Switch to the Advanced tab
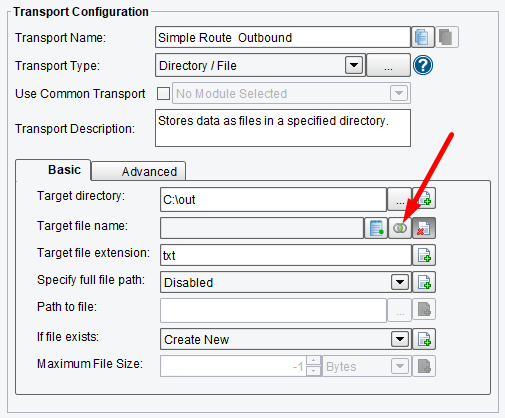 click(139, 171)
